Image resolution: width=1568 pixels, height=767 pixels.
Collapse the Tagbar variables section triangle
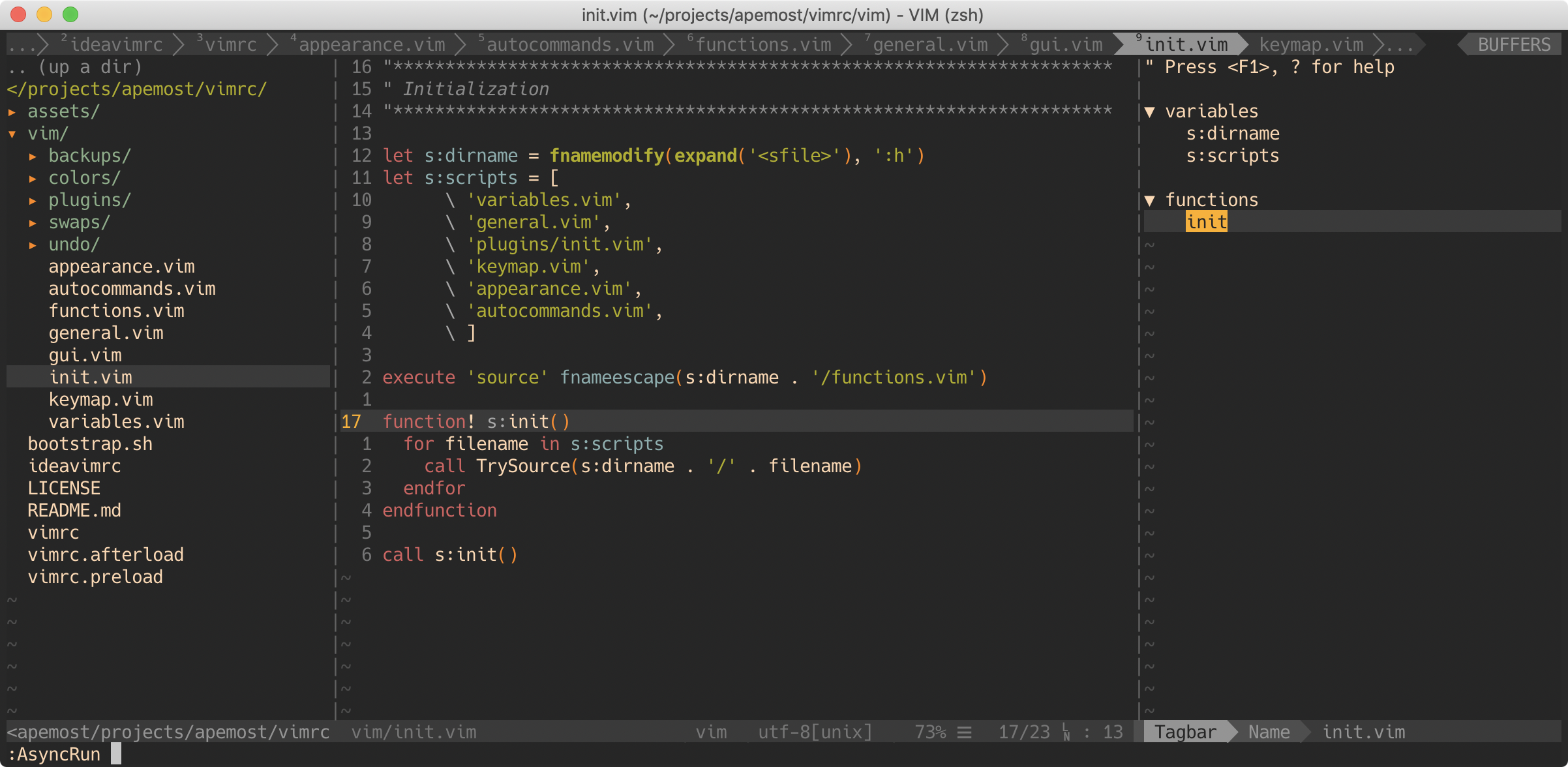1150,112
